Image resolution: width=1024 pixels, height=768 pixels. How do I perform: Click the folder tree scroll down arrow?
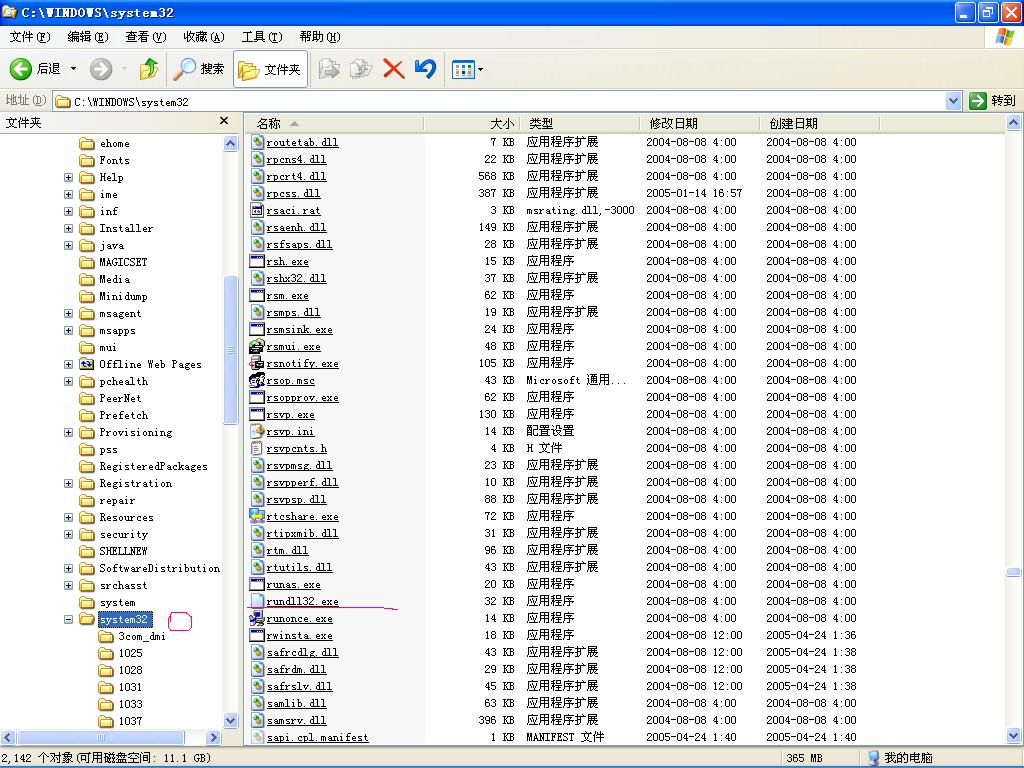(x=231, y=720)
